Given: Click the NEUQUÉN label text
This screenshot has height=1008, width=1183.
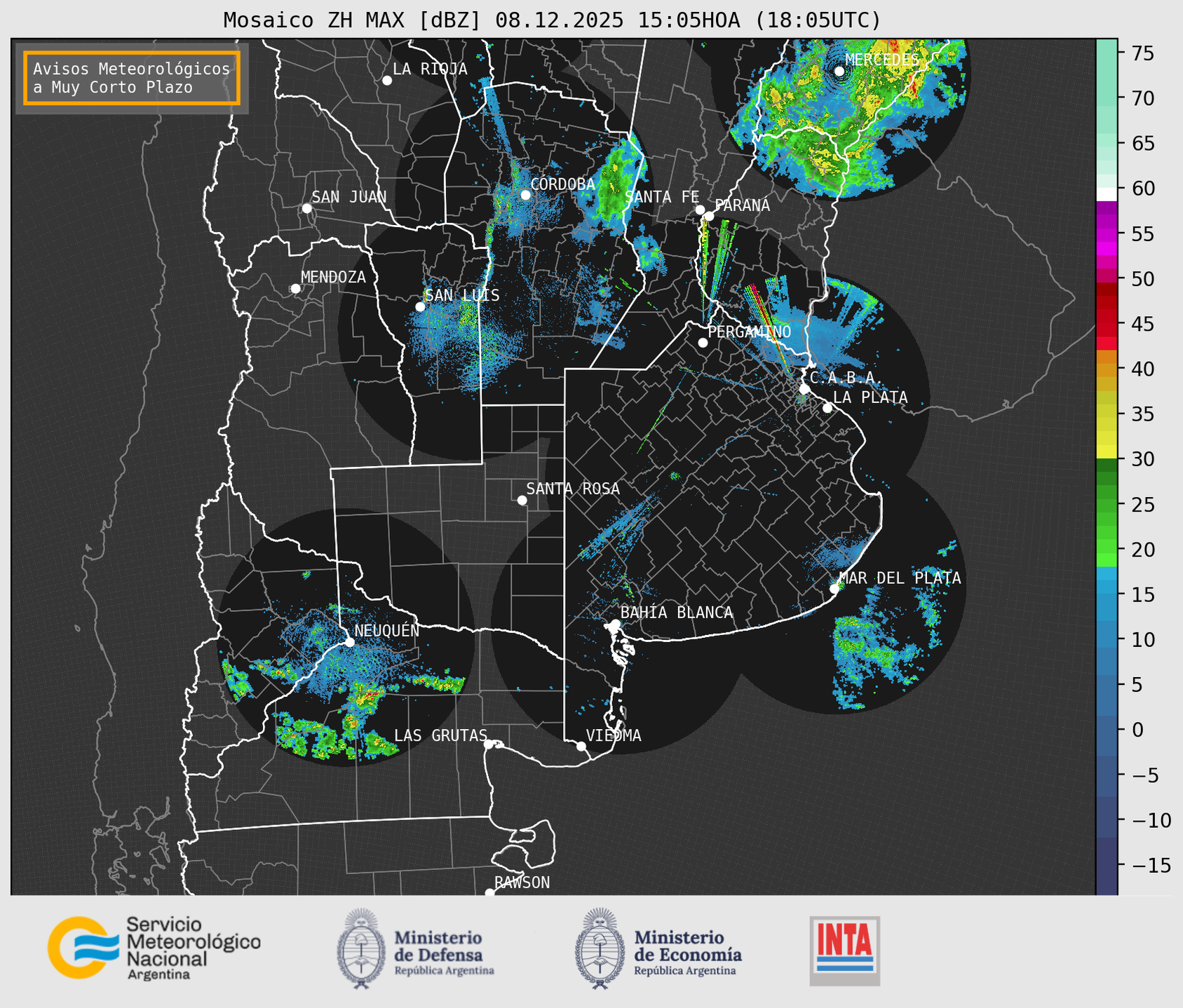Looking at the screenshot, I should click(387, 630).
